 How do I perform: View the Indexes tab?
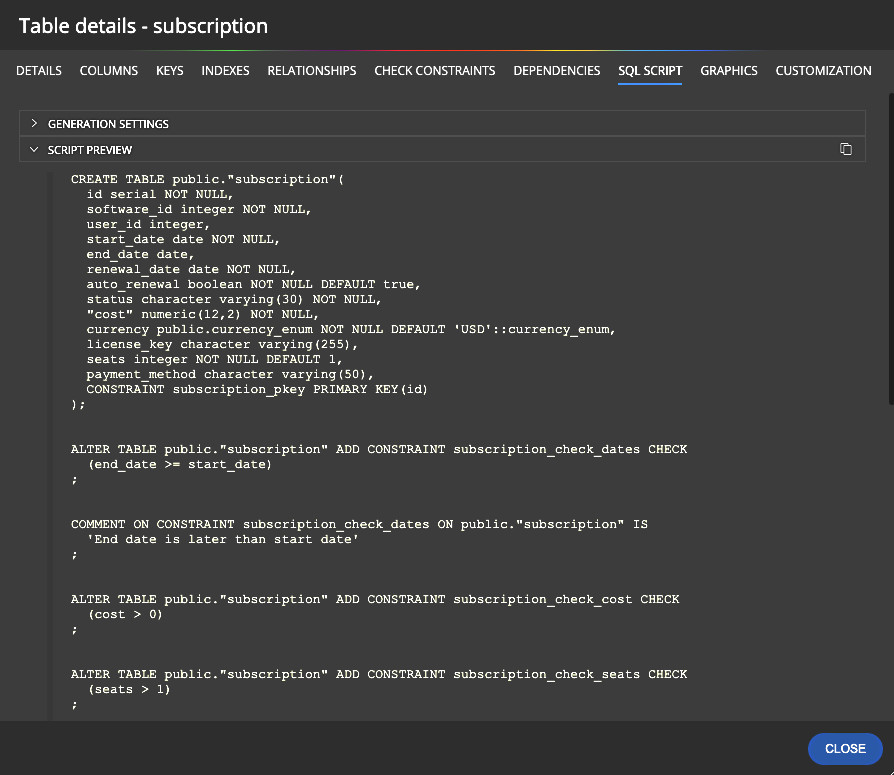pyautogui.click(x=225, y=71)
